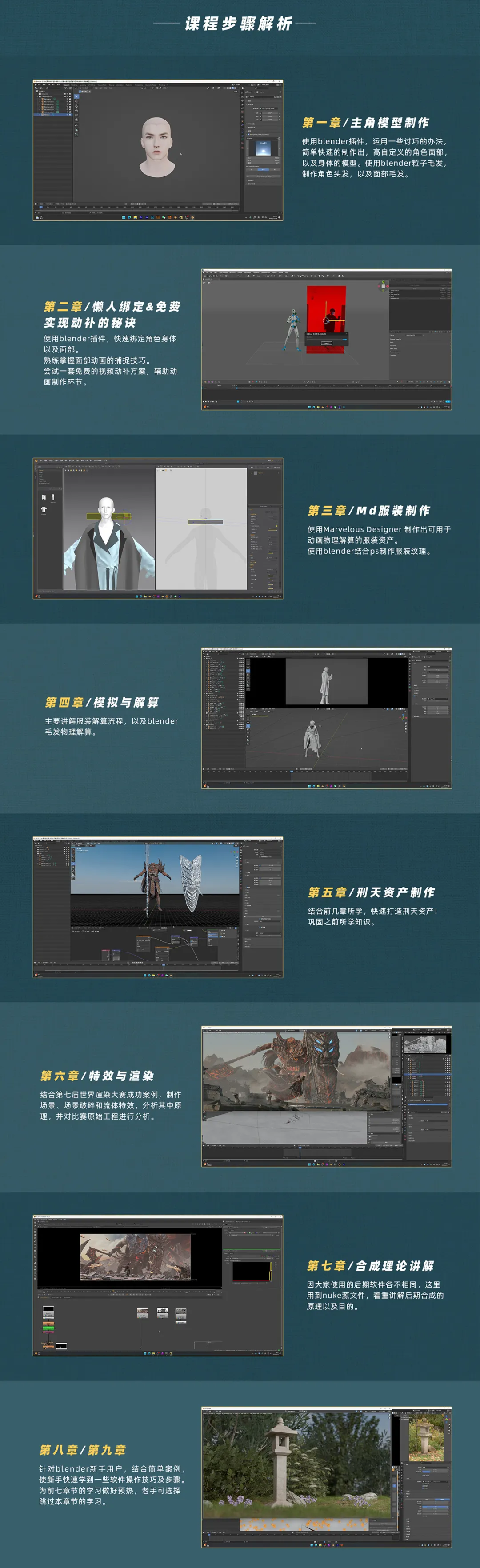Click the 第五章/刑天资产制作 heading
This screenshot has height=1568, width=480.
point(371,892)
